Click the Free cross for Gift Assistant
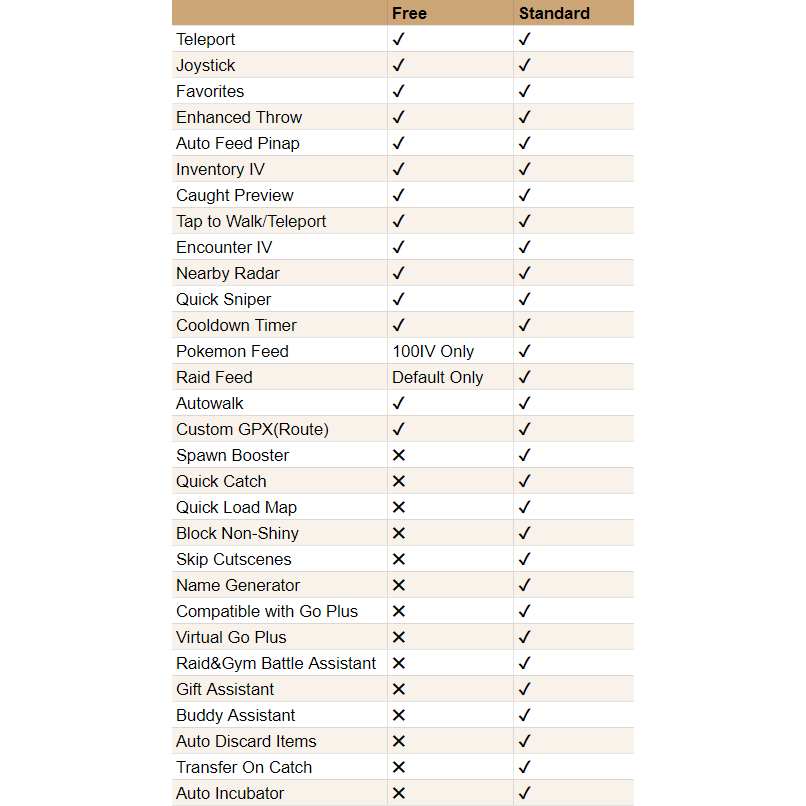Image resolution: width=806 pixels, height=806 pixels. pos(398,690)
